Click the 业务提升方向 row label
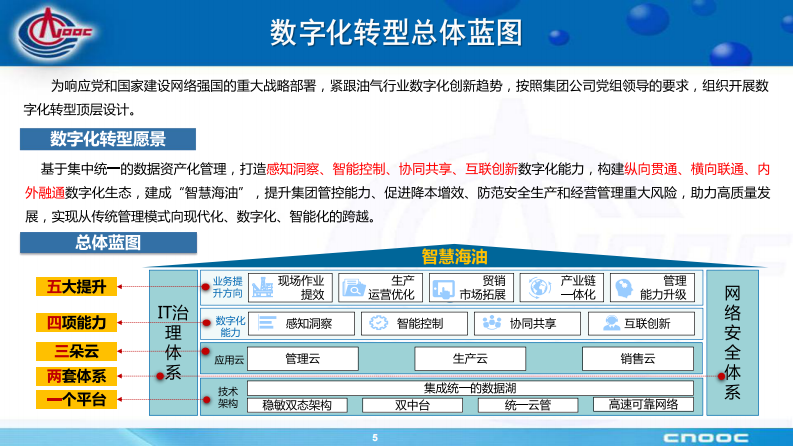Image resolution: width=793 pixels, height=446 pixels. point(228,287)
